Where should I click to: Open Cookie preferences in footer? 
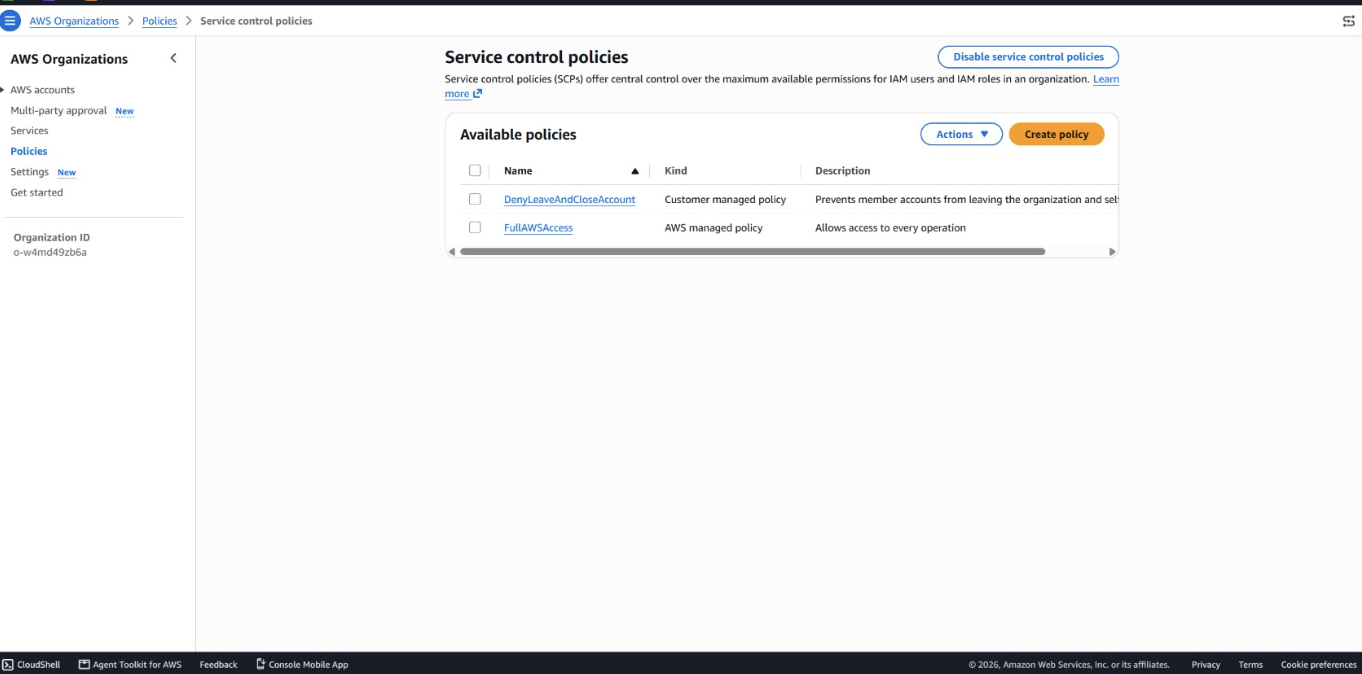pyautogui.click(x=1319, y=664)
